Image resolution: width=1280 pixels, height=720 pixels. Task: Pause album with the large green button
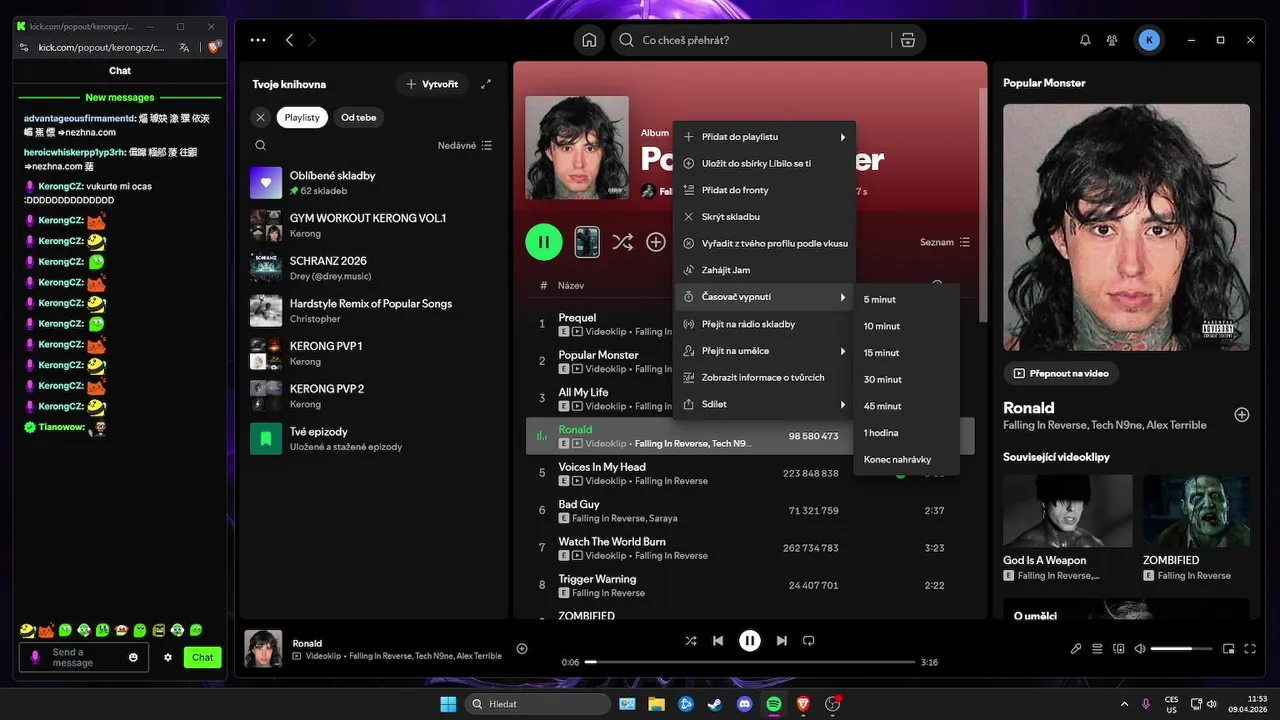[544, 242]
